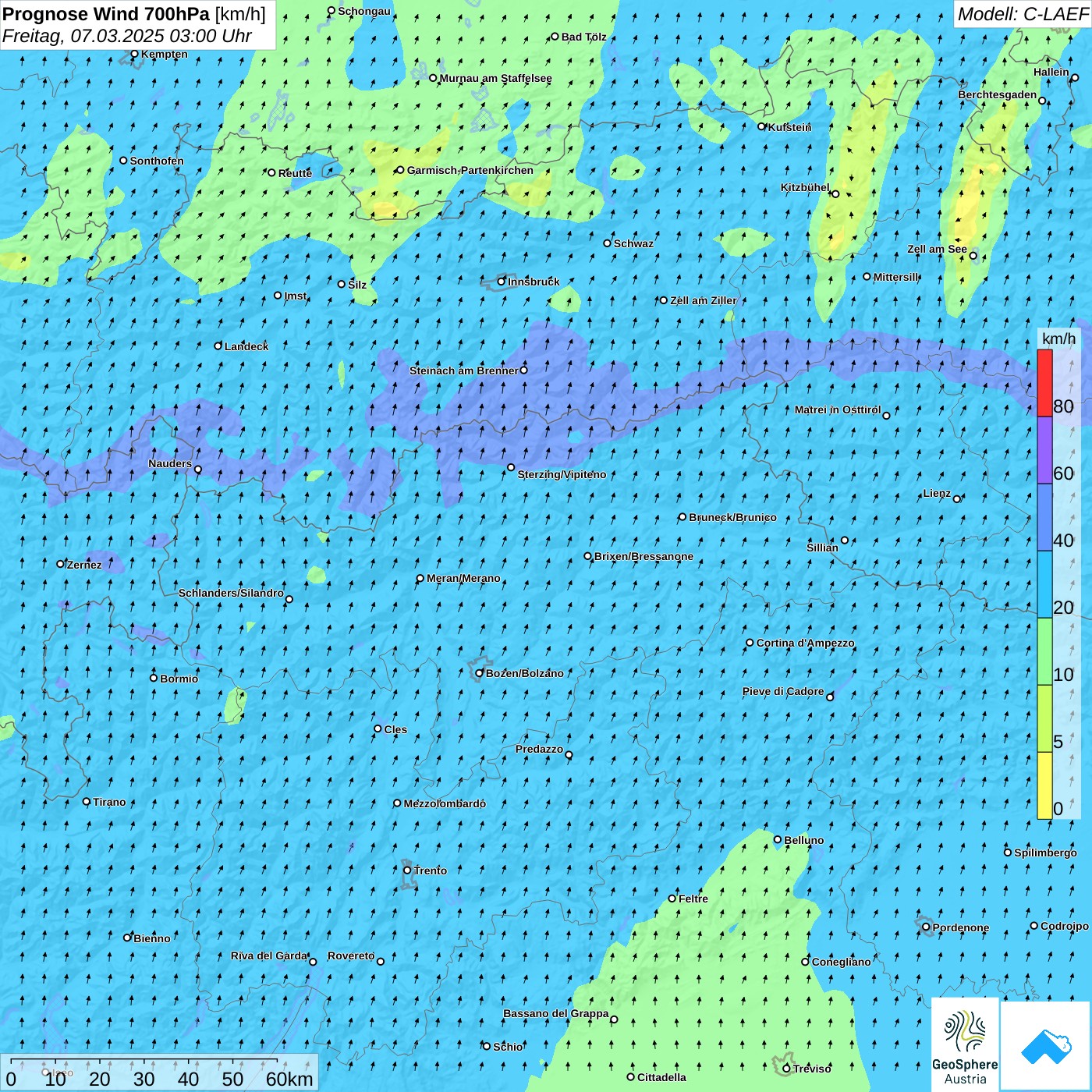The image size is (1092, 1092).
Task: Select the Garmisch-Partenkirchen city label
Action: pyautogui.click(x=470, y=170)
